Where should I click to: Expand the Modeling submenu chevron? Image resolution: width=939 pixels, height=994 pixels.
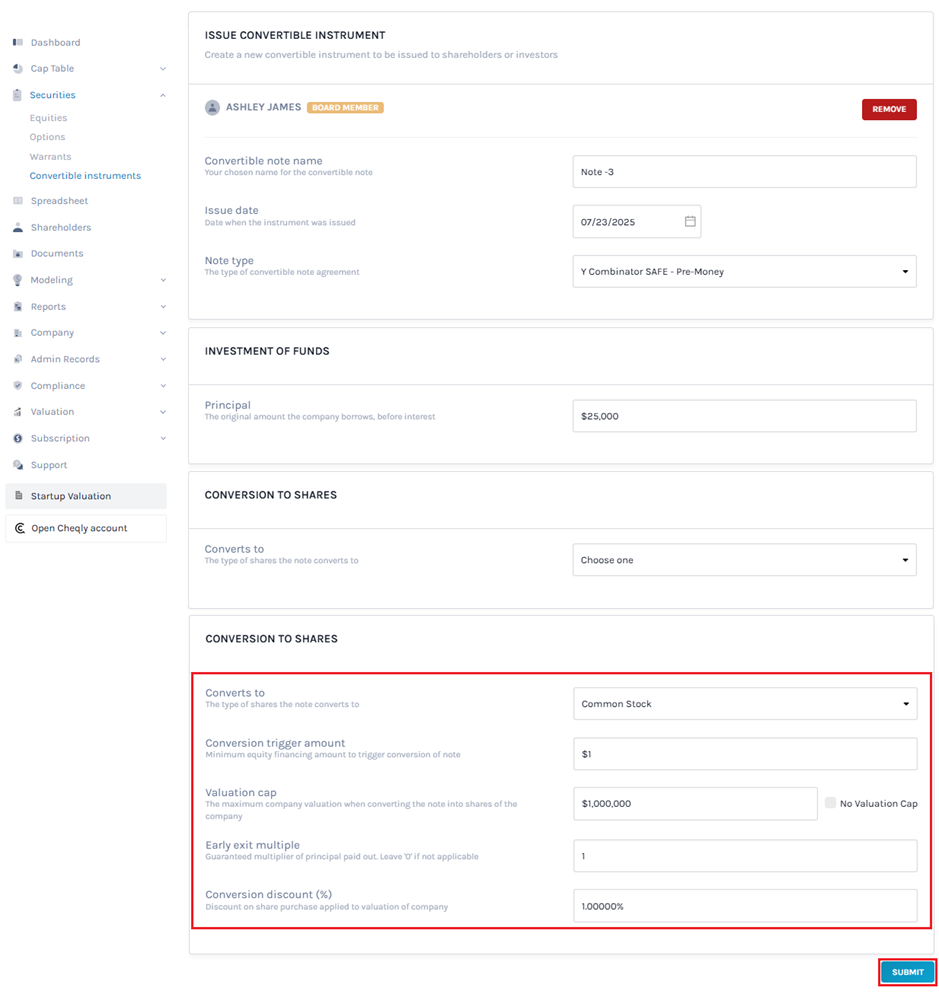tap(163, 280)
